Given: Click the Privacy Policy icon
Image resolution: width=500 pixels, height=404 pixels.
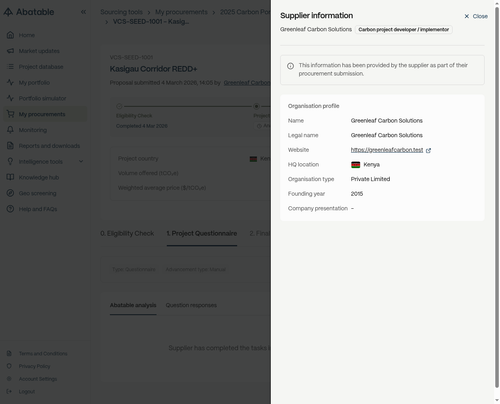Looking at the screenshot, I should pyautogui.click(x=9, y=366).
